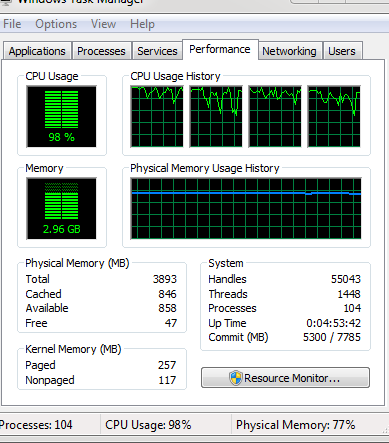Switch to the Applications tab
389x443 pixels.
click(37, 51)
